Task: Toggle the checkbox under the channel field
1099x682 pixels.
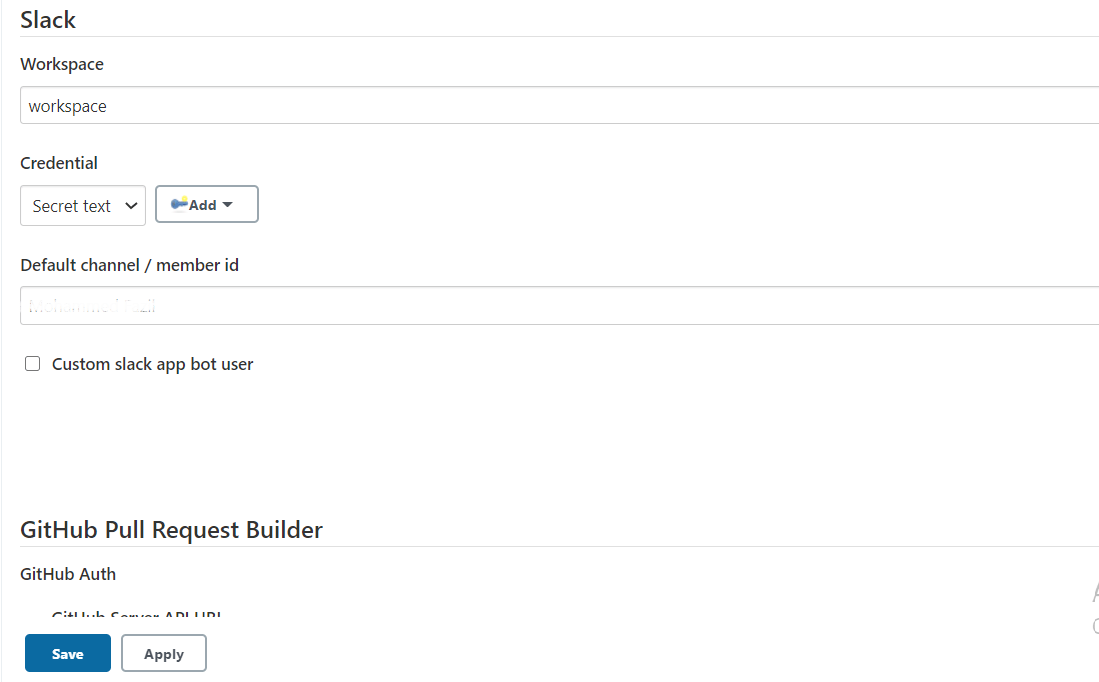Action: pos(32,363)
